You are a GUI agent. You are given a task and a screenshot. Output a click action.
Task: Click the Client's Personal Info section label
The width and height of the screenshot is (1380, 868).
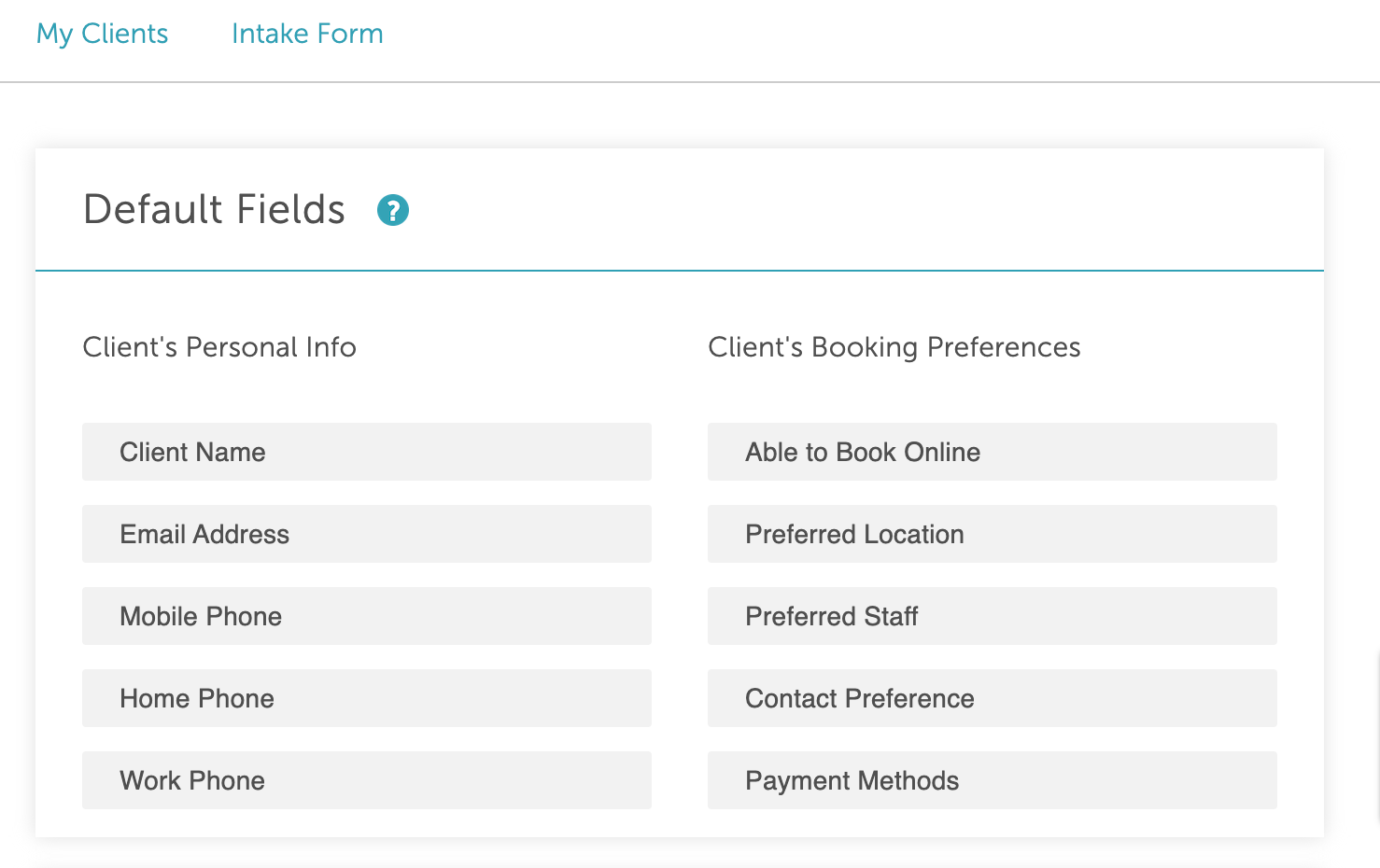[x=219, y=347]
